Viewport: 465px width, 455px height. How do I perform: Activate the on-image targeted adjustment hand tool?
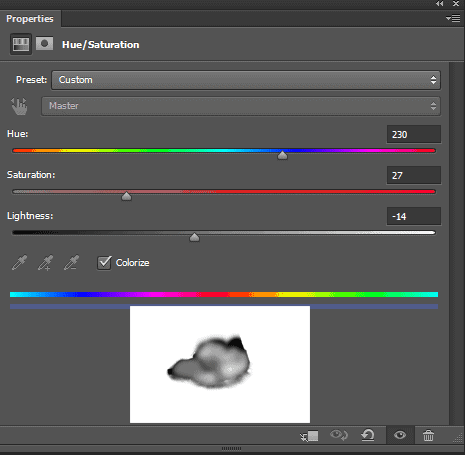coord(19,106)
